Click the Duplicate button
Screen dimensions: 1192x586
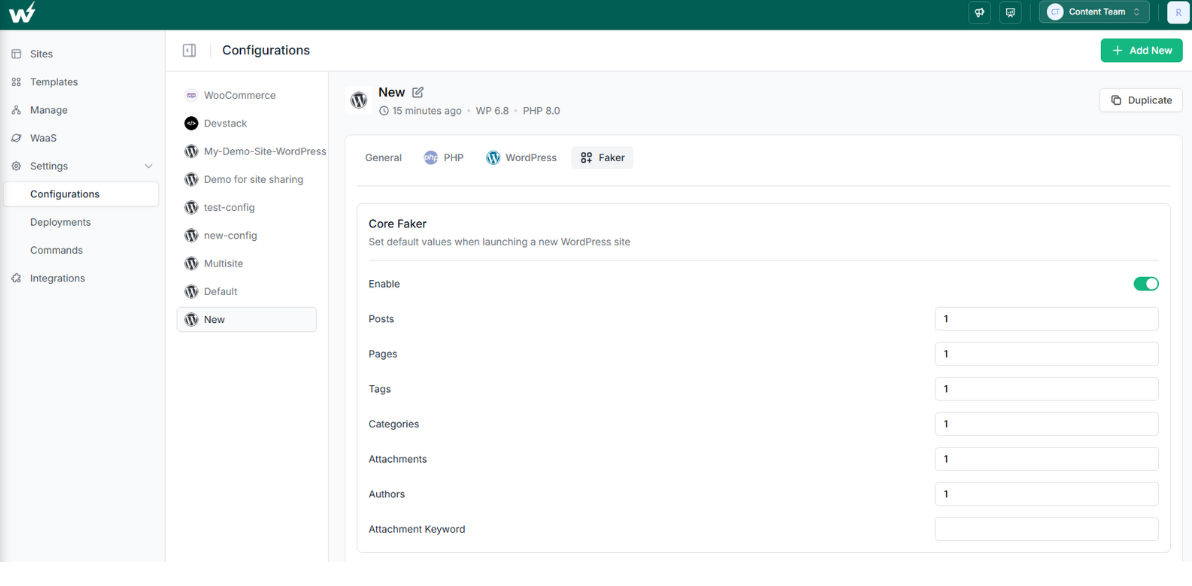pos(1141,100)
